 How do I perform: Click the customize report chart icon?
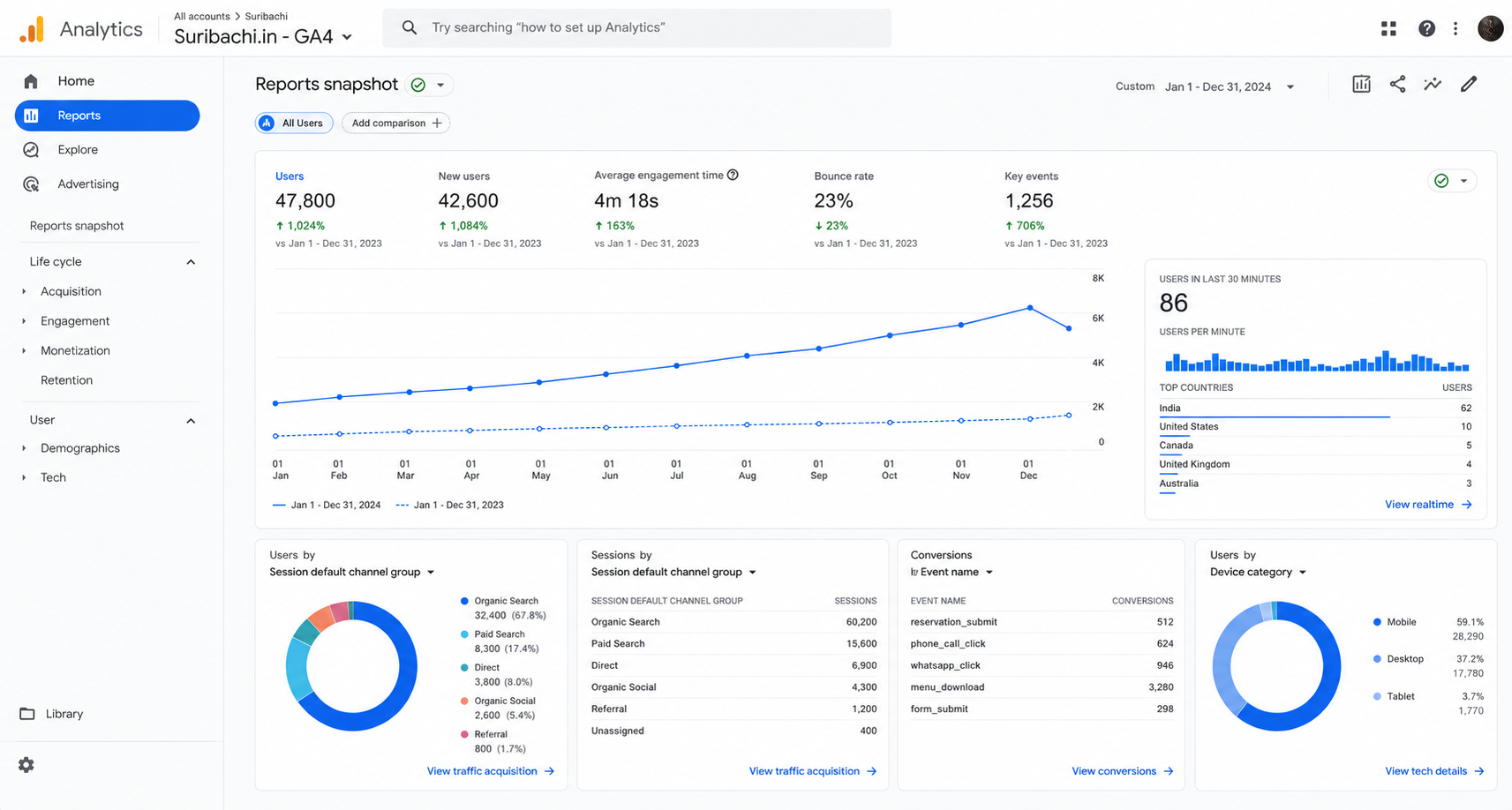tap(1361, 85)
